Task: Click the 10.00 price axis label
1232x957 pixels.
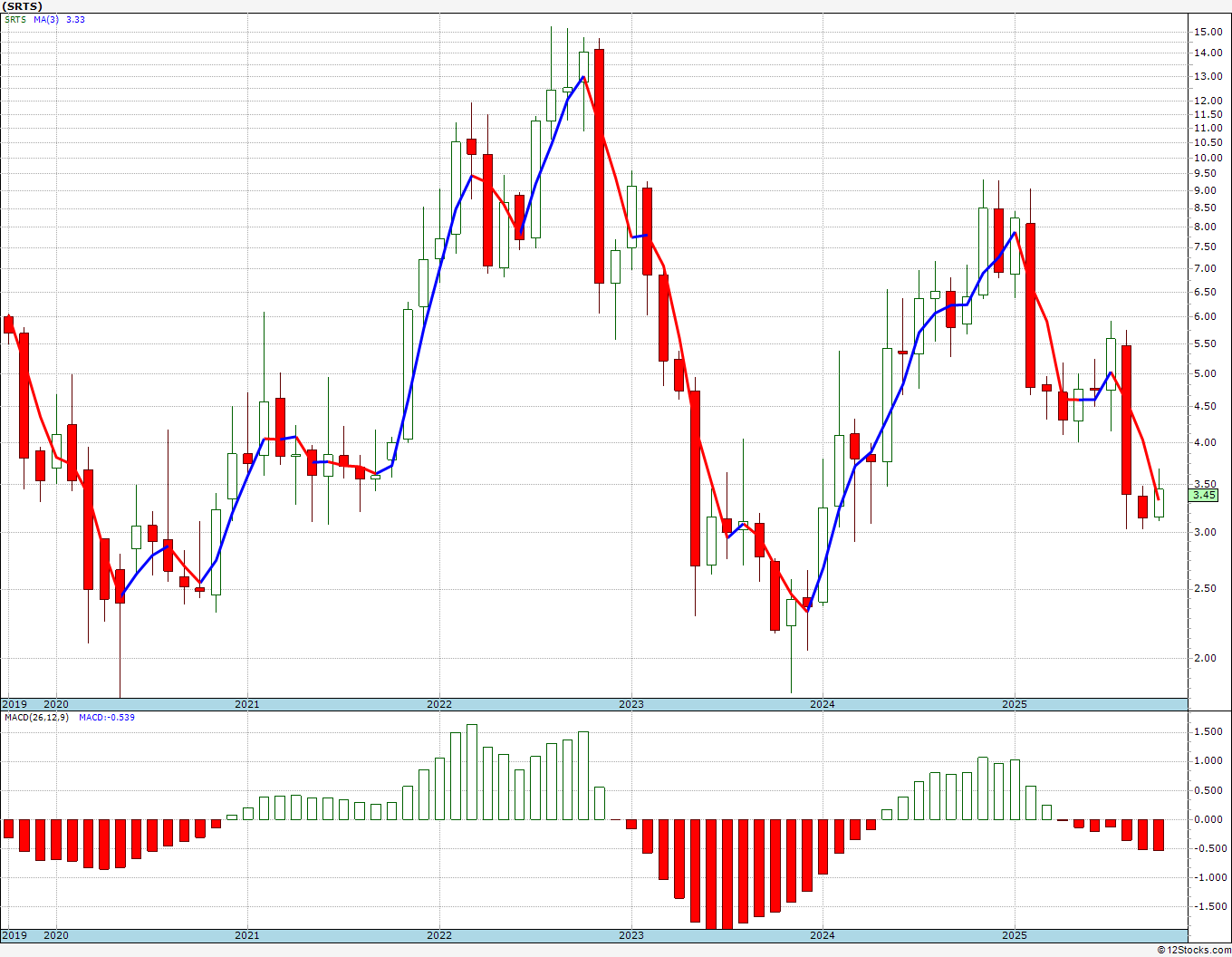Action: click(x=1208, y=158)
